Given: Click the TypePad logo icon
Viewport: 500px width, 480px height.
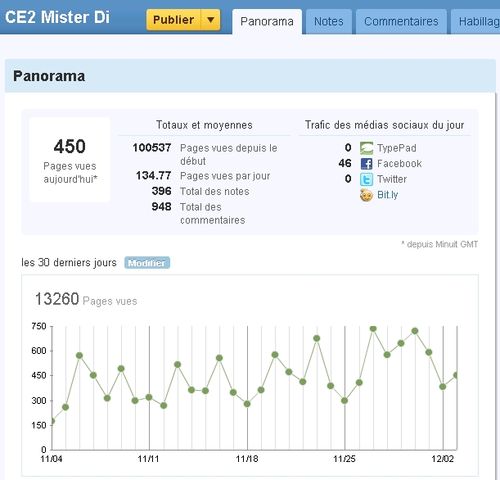Looking at the screenshot, I should point(366,148).
